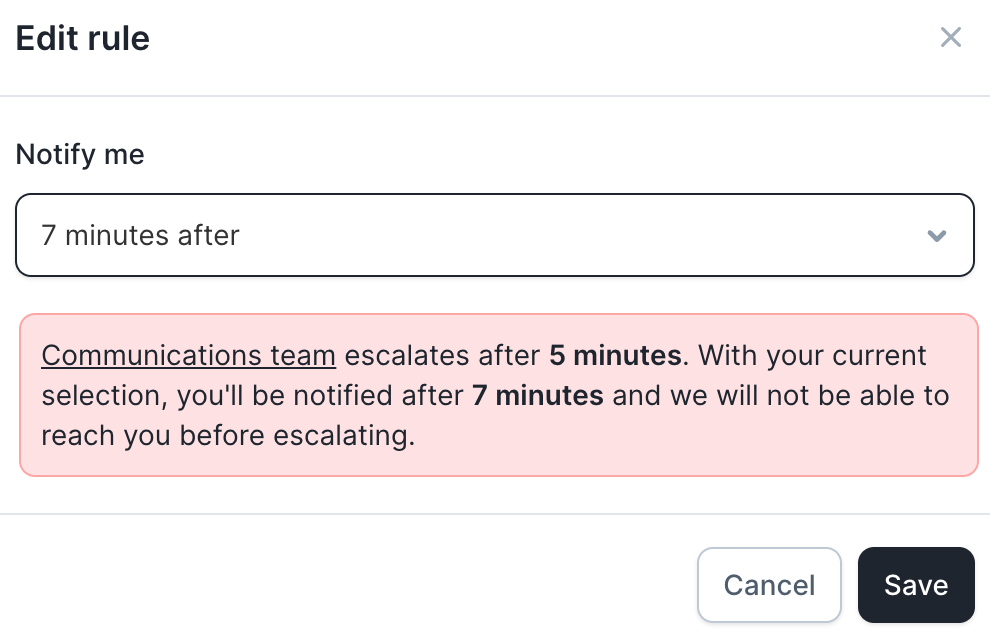Click 'reach you before escalating' warning text

click(x=228, y=436)
